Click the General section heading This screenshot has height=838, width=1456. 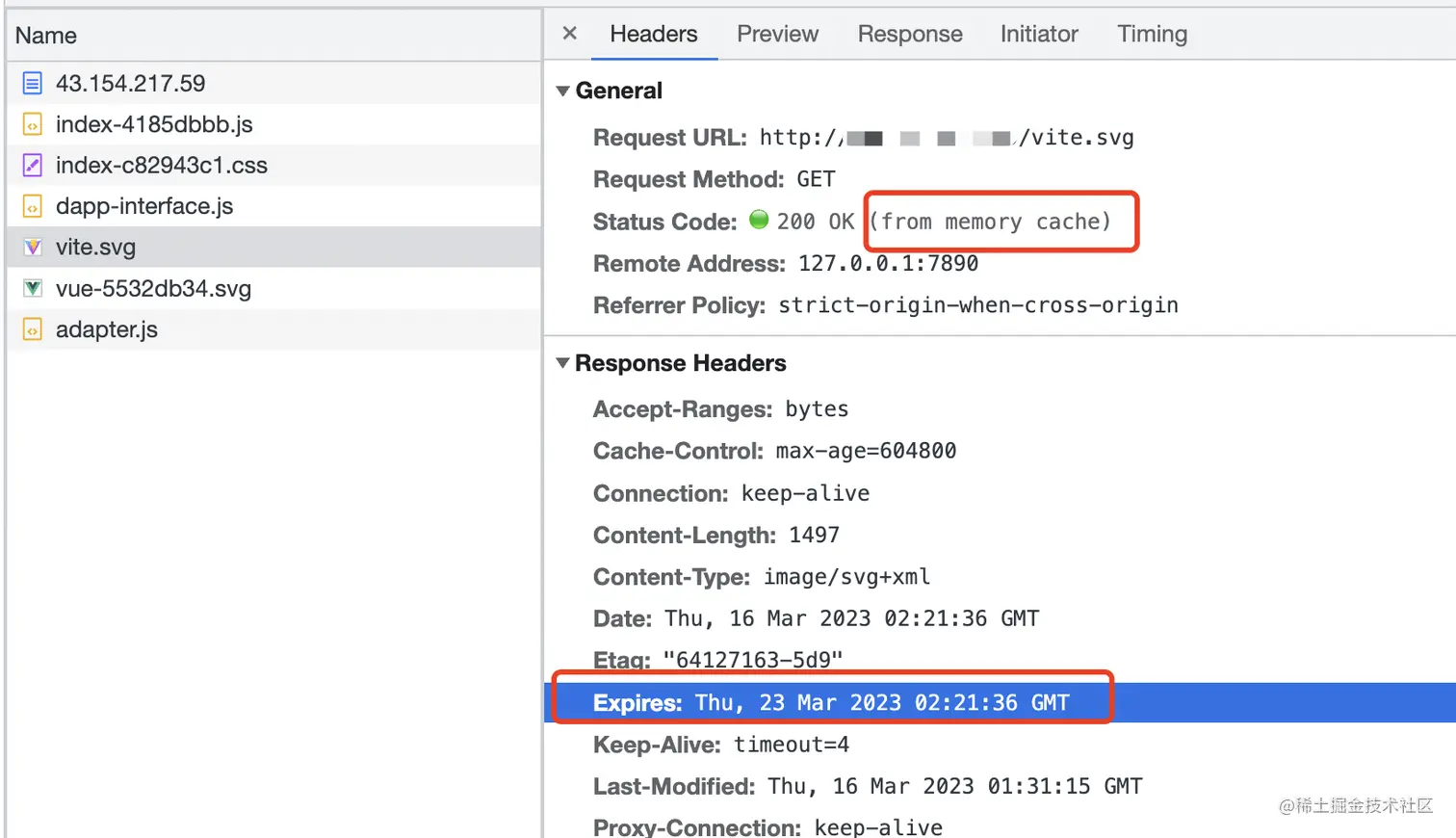[619, 91]
